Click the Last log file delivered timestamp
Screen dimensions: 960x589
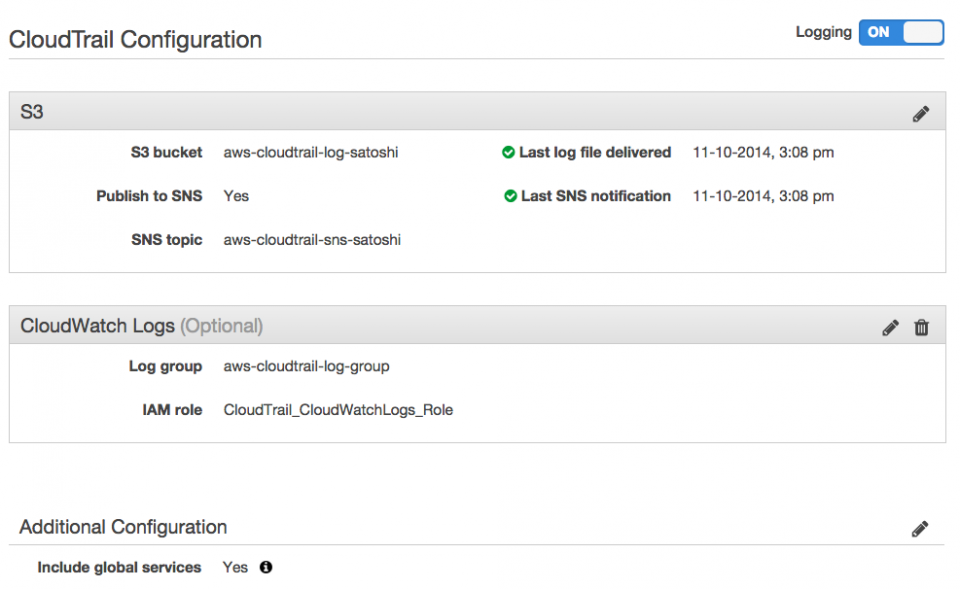763,152
